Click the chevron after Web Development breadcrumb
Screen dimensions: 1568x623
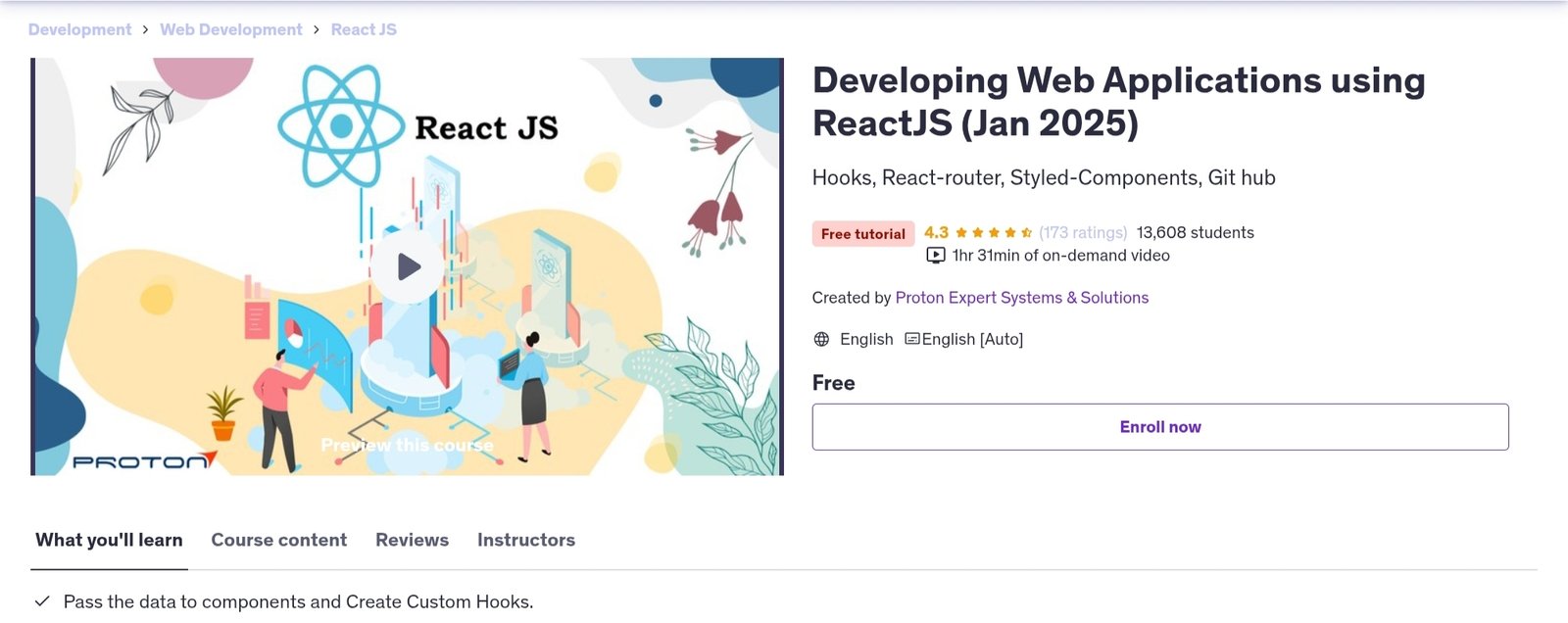pos(317,29)
